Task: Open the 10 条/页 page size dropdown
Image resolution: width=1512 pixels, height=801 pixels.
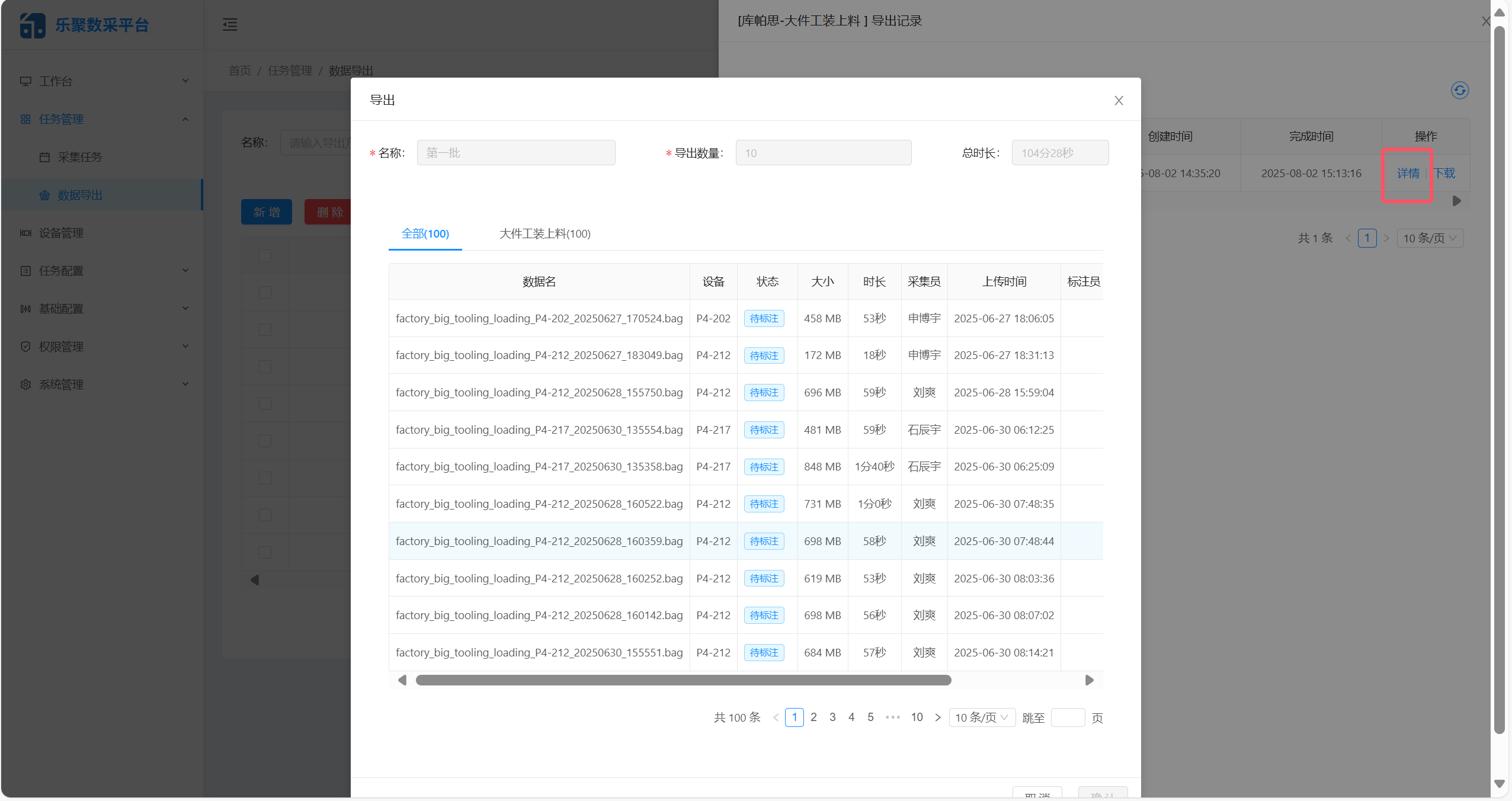Action: (981, 717)
